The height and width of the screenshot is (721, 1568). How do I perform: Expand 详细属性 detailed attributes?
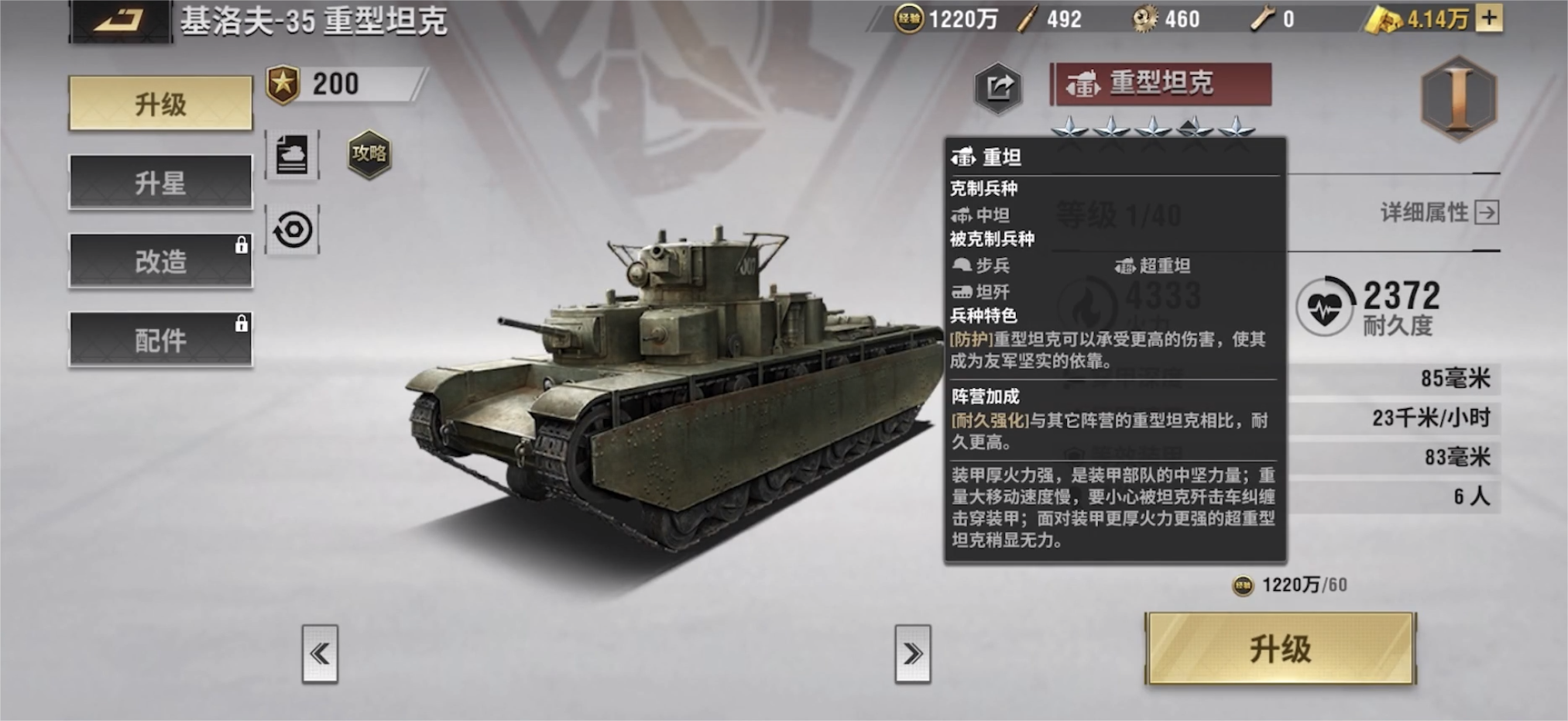coord(1439,212)
